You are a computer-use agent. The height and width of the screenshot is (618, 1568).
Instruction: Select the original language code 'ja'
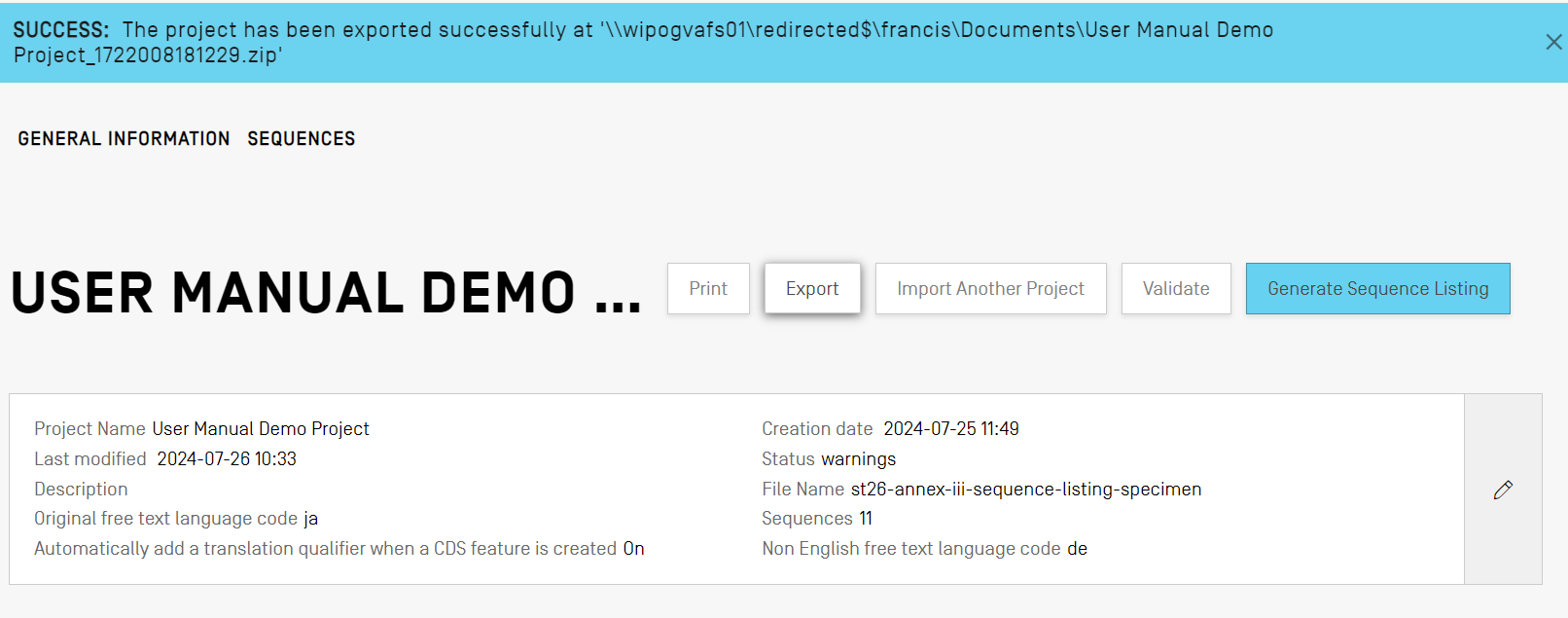pyautogui.click(x=310, y=519)
